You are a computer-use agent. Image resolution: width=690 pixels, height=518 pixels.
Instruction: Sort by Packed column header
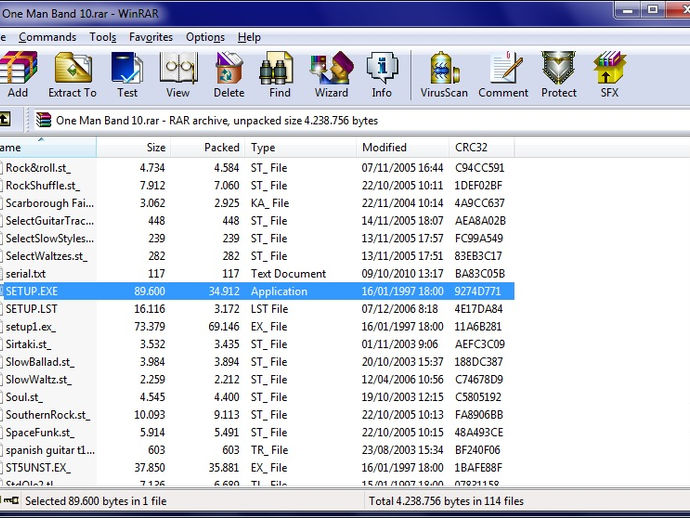tap(208, 147)
